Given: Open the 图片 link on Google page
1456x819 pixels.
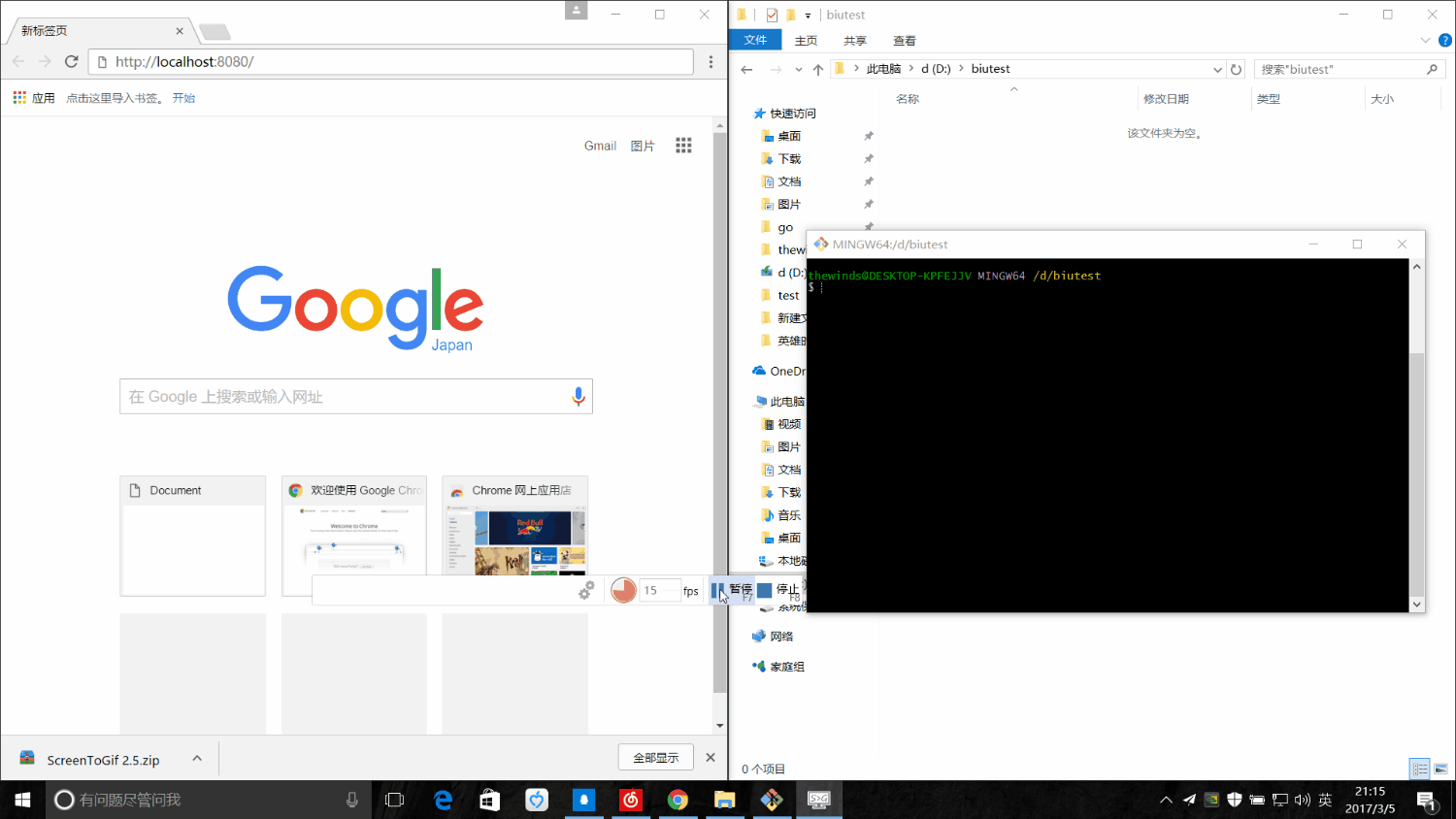Looking at the screenshot, I should click(x=643, y=146).
